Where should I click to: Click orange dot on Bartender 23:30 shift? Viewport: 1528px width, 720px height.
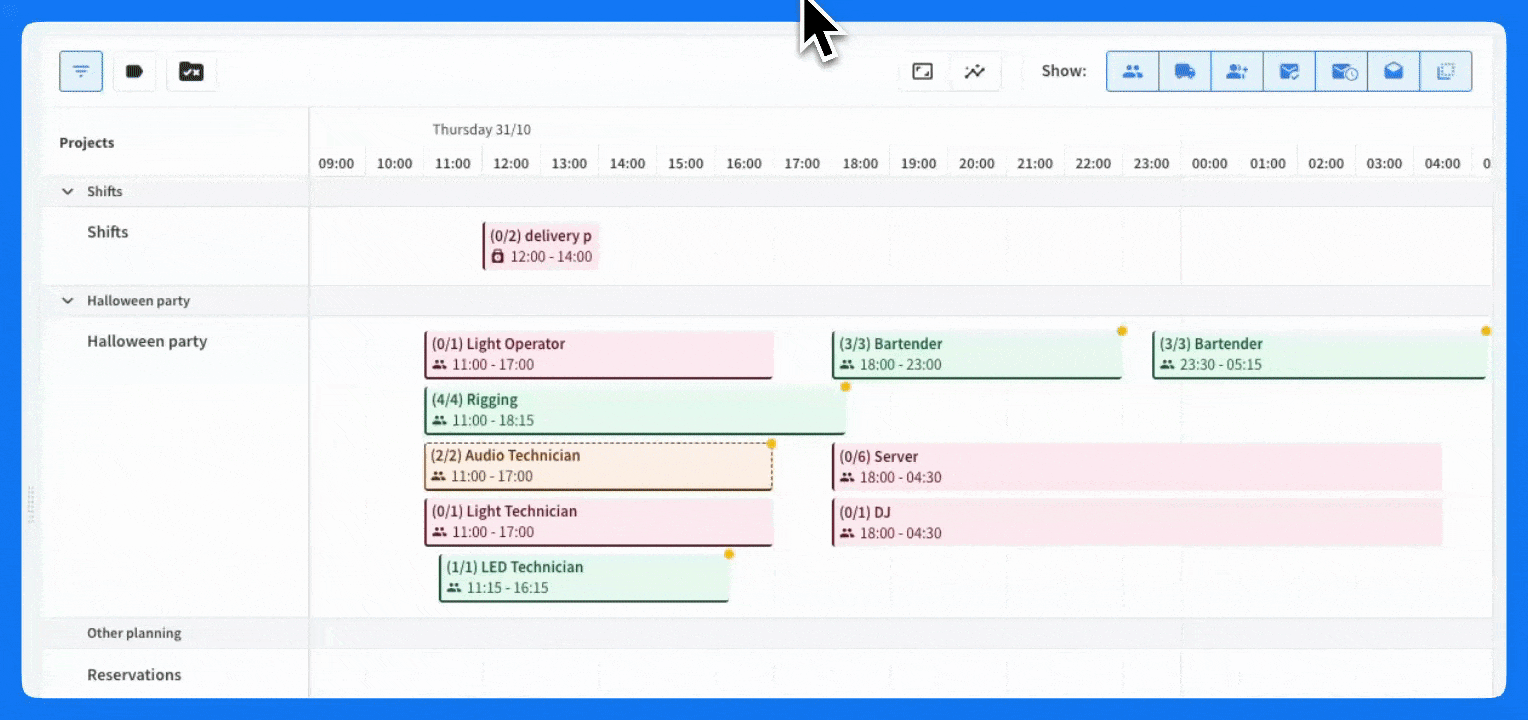click(1486, 330)
